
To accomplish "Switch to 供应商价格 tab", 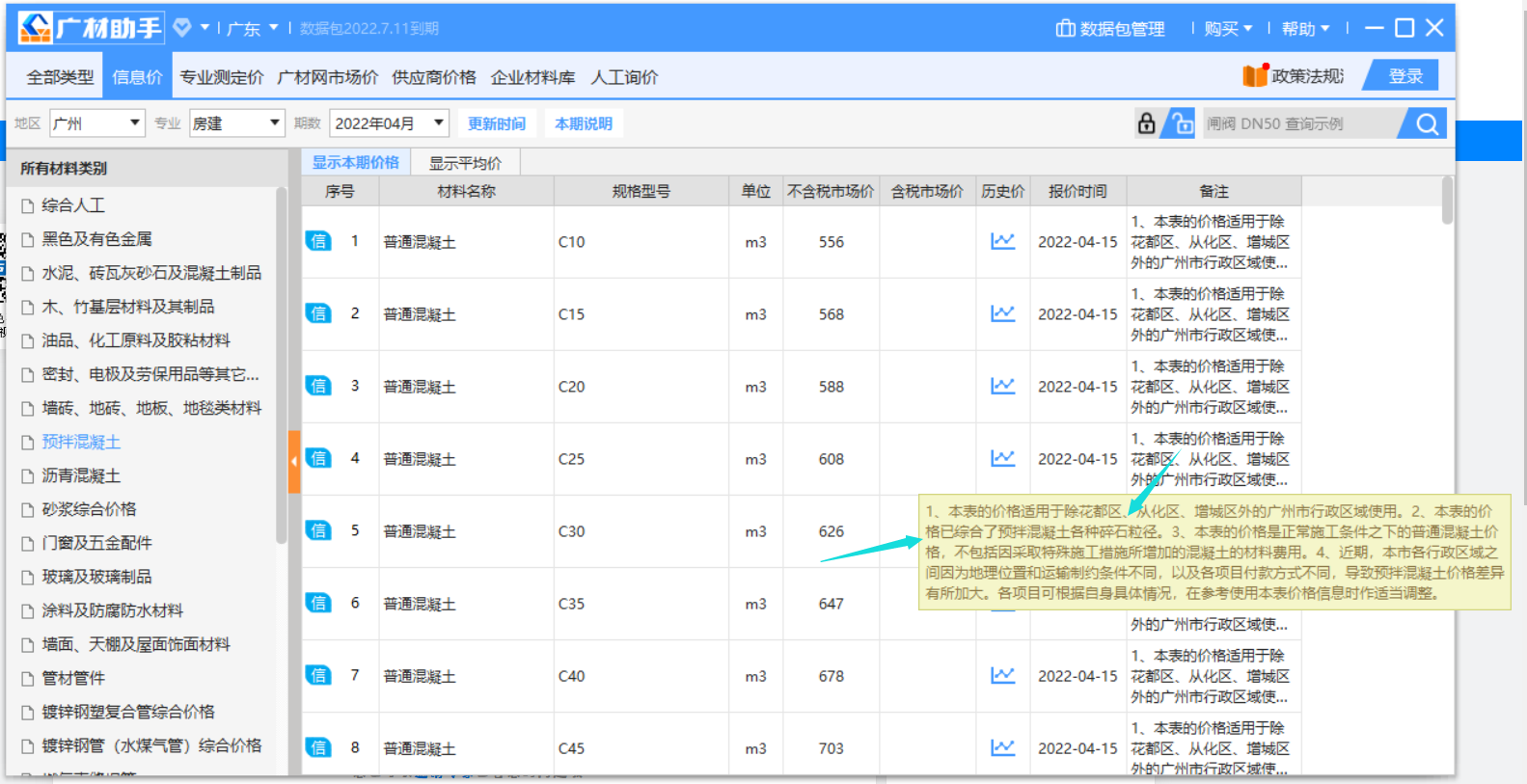I will point(434,77).
